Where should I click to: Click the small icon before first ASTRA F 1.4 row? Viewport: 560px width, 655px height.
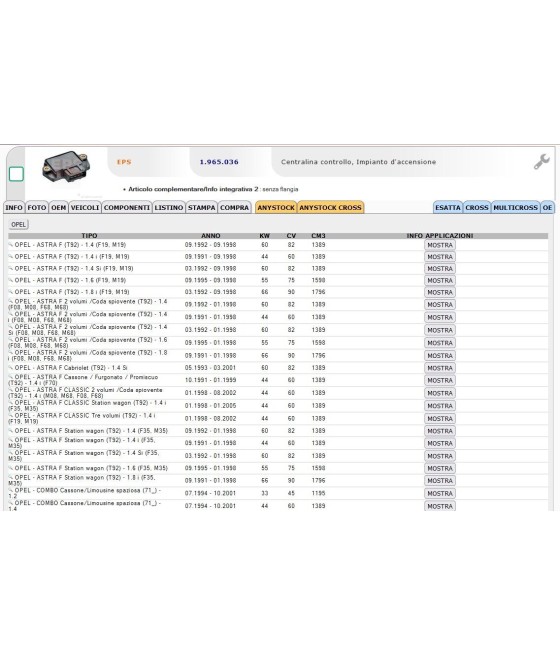(11, 245)
